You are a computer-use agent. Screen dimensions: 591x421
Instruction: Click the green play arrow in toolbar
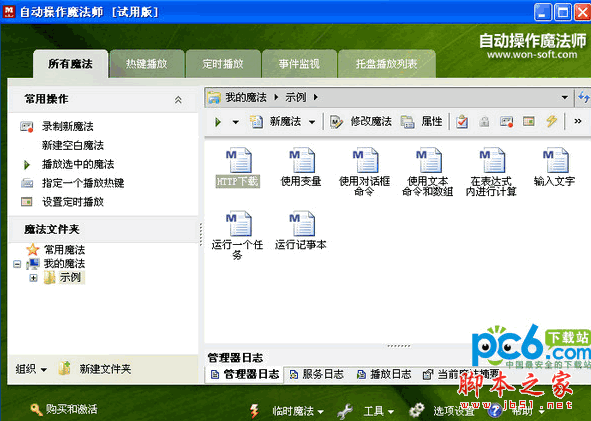tap(218, 122)
